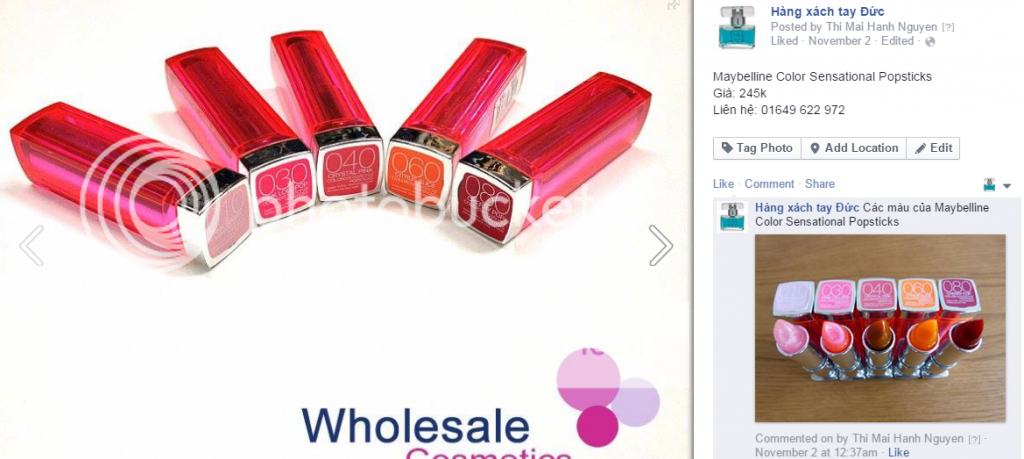Go to the next photo arrow

660,245
